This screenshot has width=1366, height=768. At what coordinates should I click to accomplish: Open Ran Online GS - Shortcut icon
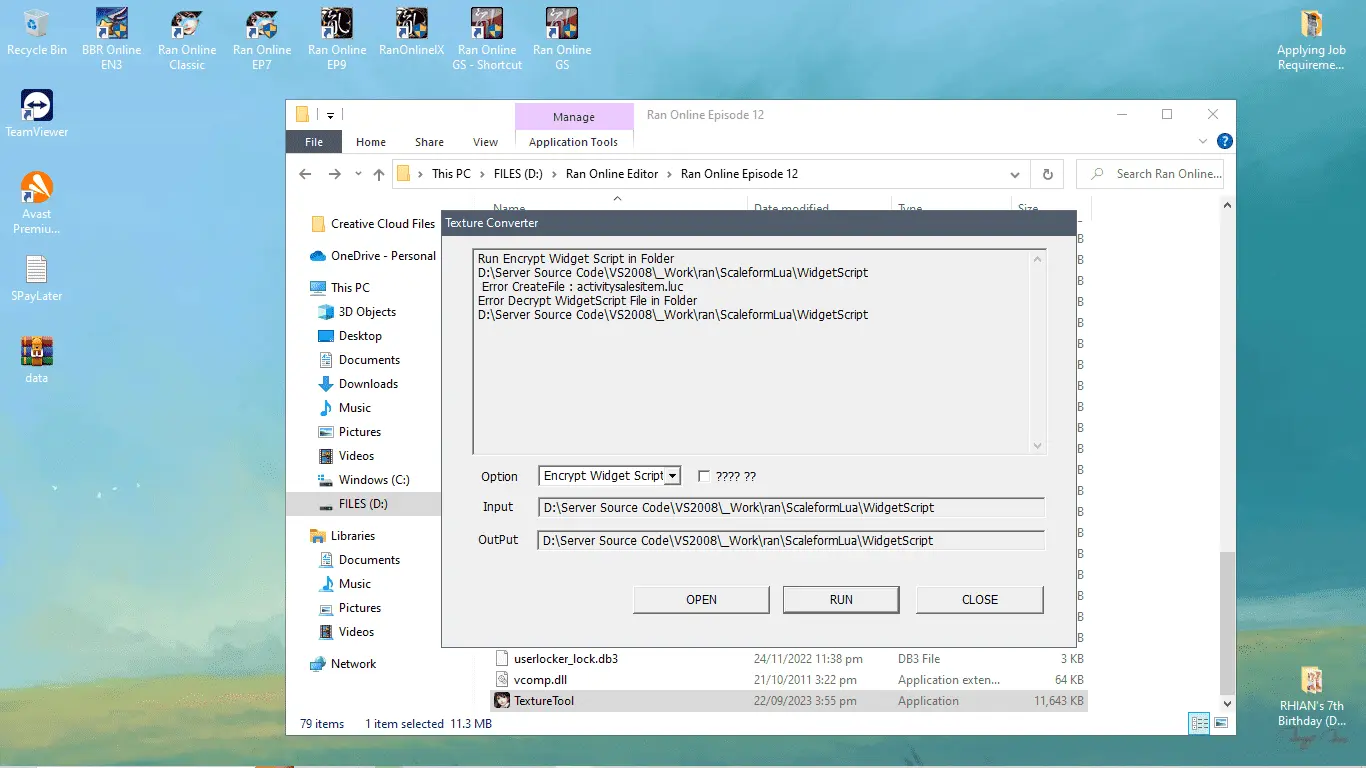coord(486,39)
